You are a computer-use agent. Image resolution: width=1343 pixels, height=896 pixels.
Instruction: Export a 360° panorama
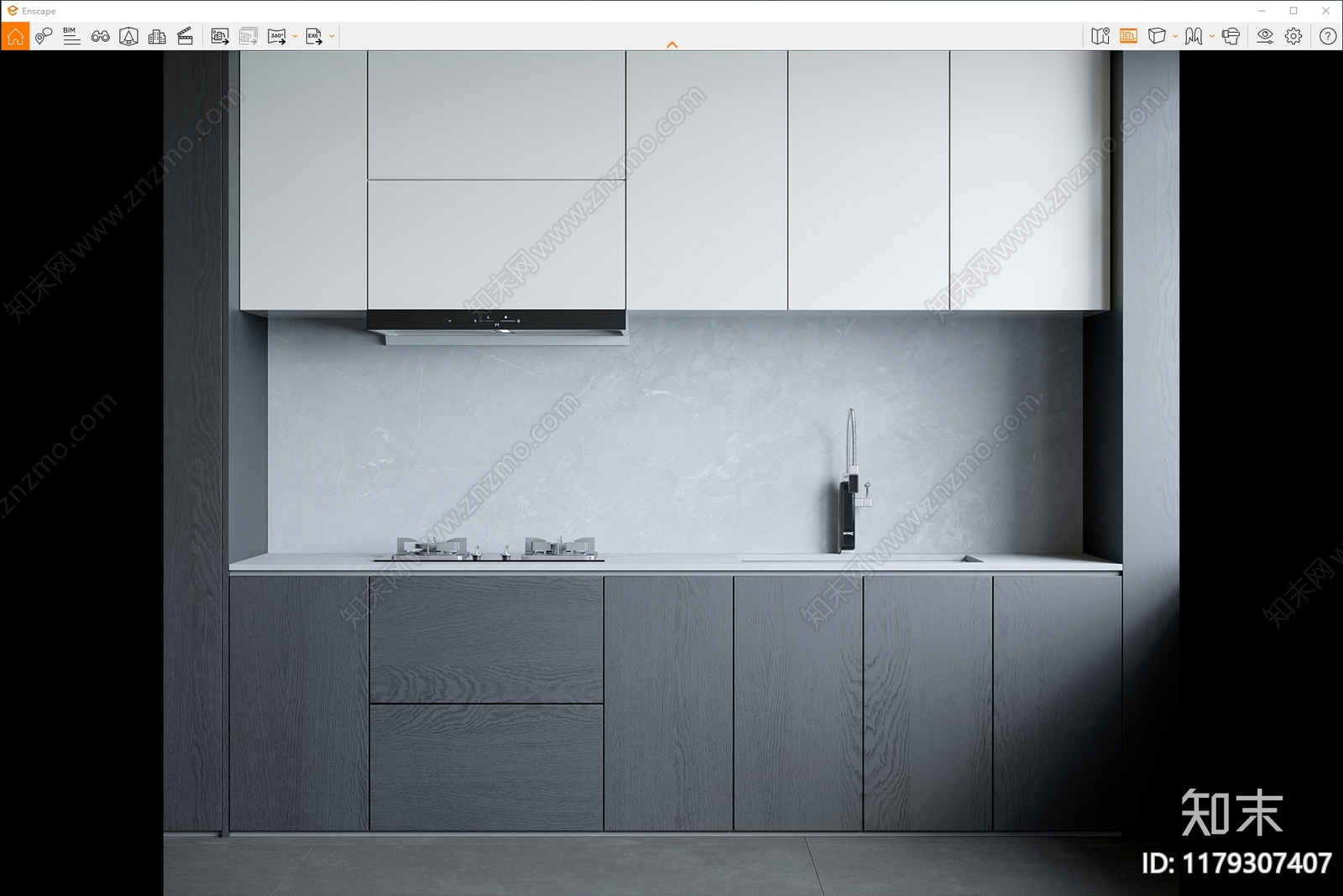(x=277, y=36)
